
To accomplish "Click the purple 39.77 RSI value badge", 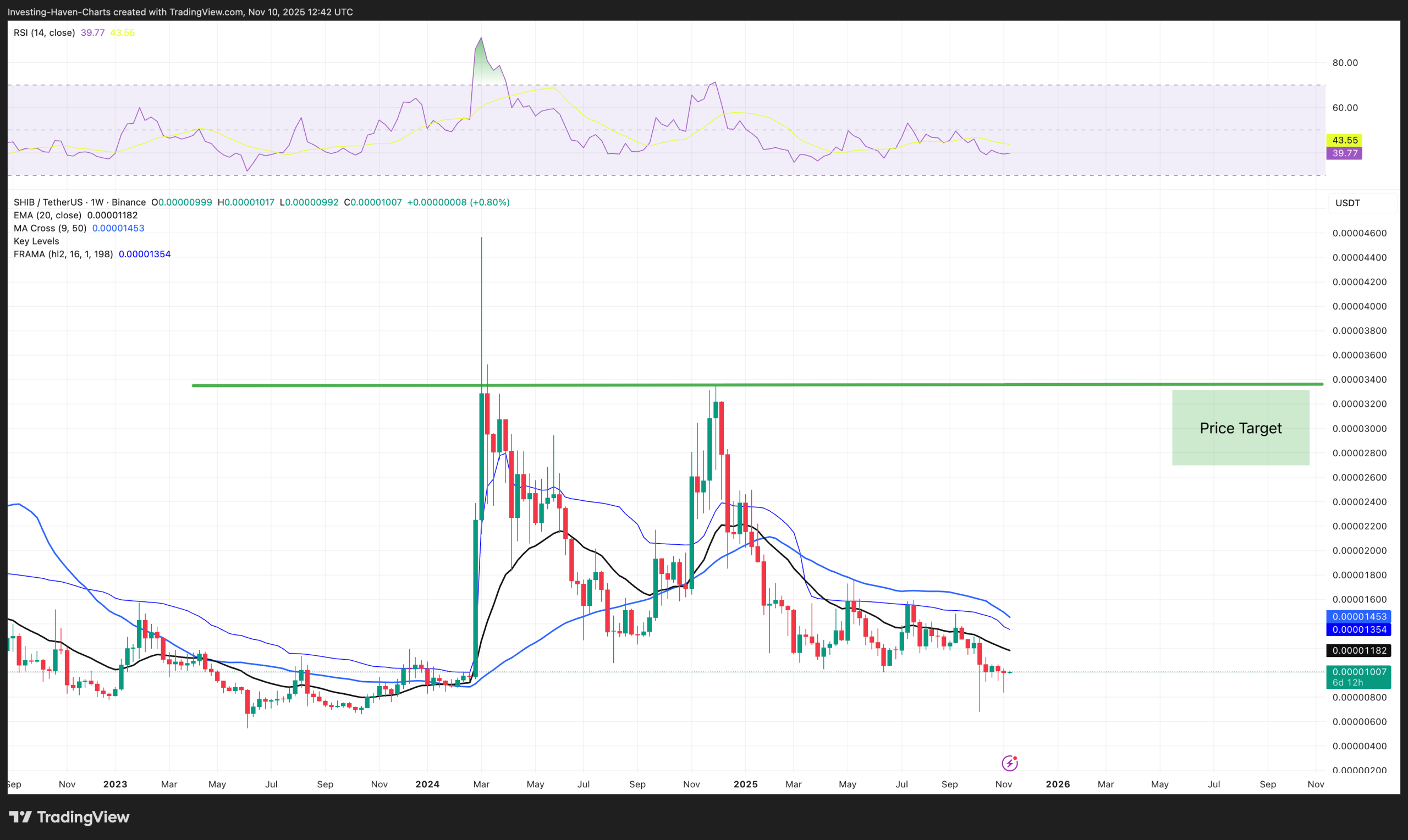I will pyautogui.click(x=1345, y=153).
